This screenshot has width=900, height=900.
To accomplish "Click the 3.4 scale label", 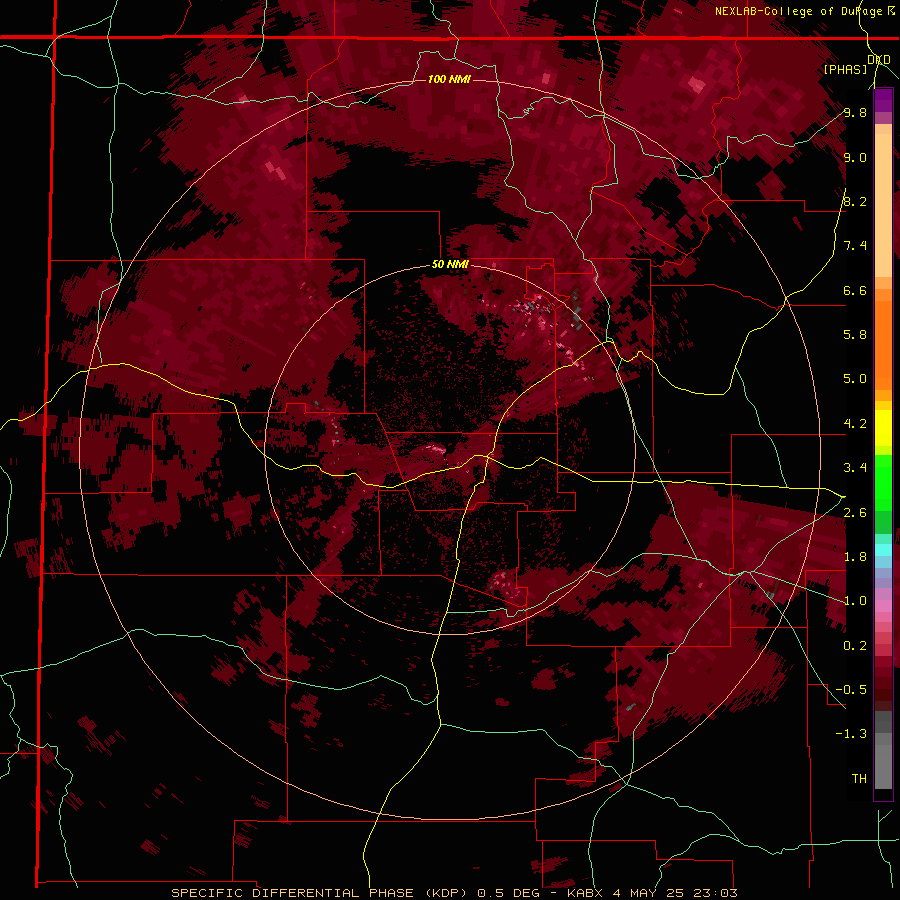I will coord(855,468).
